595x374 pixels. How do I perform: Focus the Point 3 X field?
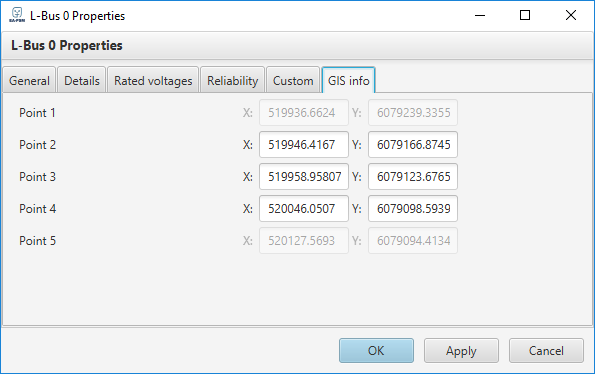(x=304, y=176)
